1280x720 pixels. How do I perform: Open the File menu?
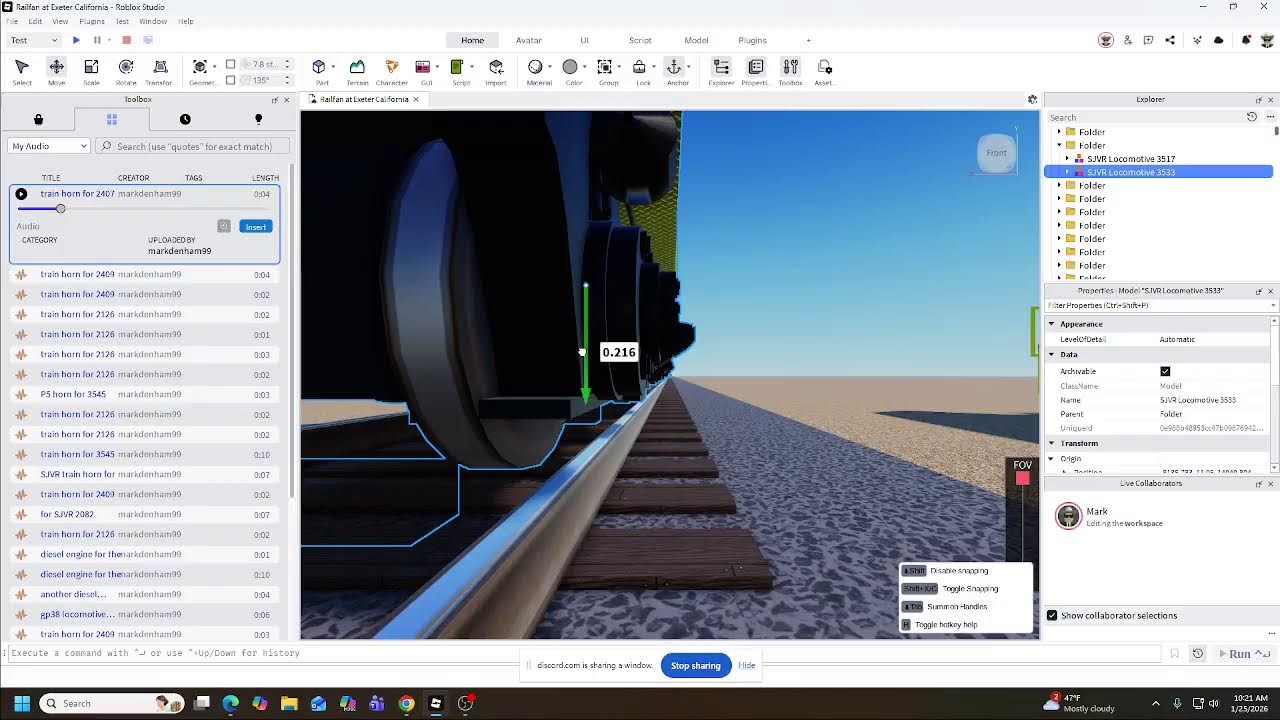(12, 21)
